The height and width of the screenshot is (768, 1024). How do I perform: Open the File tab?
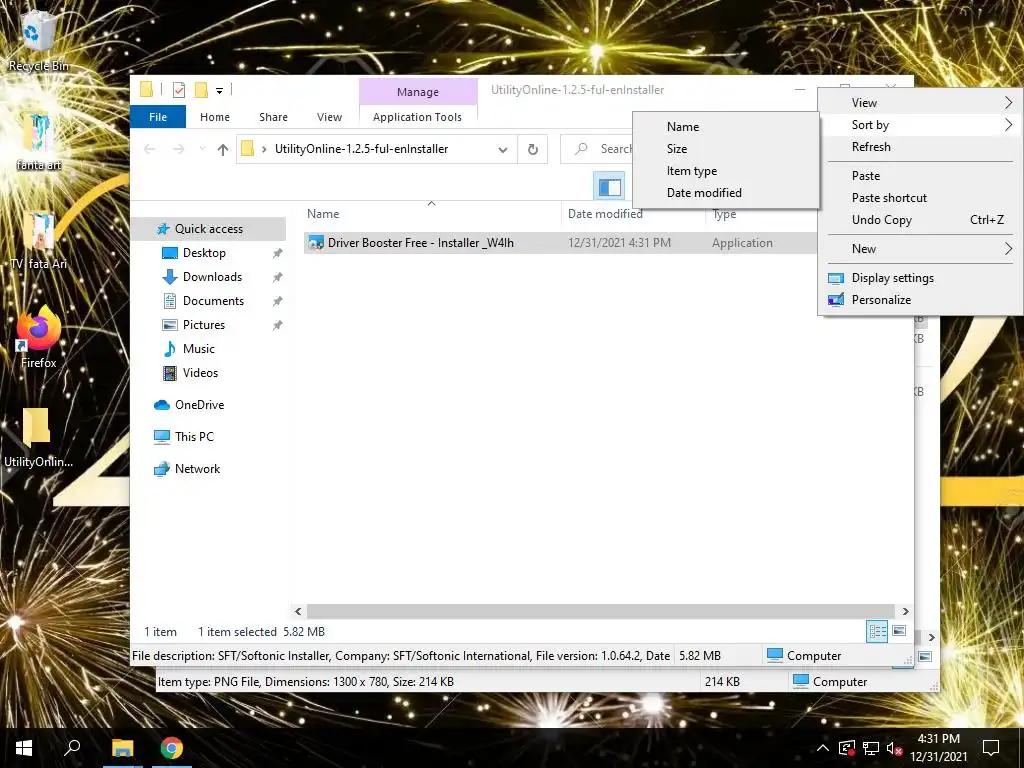pyautogui.click(x=158, y=117)
